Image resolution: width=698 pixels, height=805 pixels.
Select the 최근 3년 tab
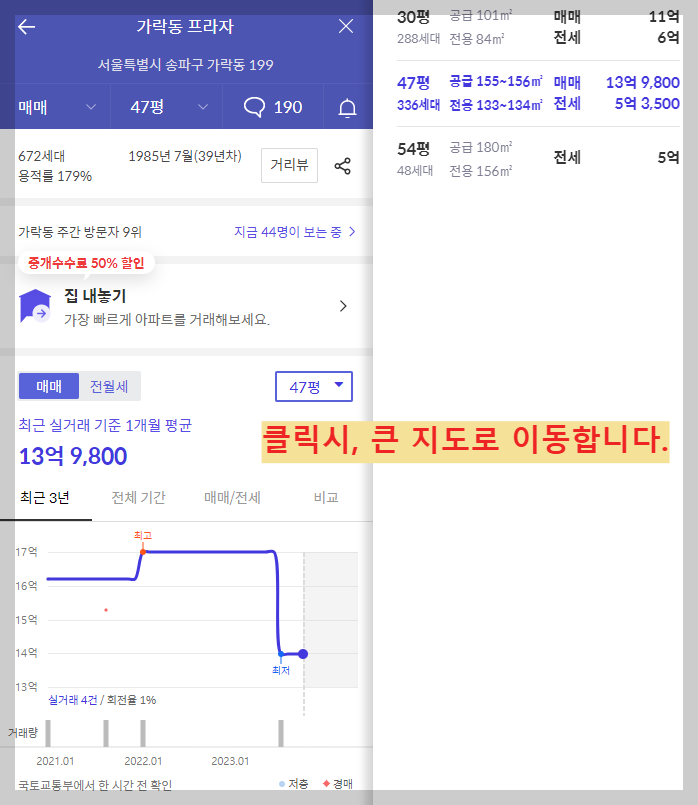click(x=45, y=497)
